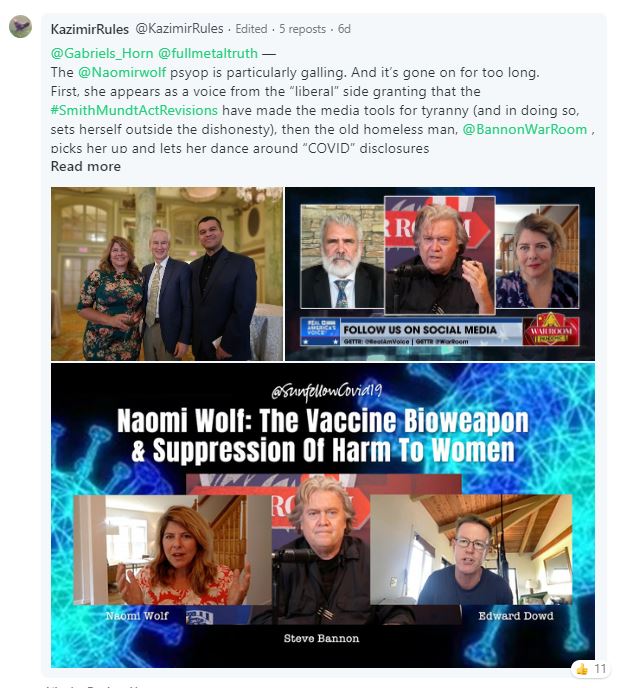617x688 pixels.
Task: Open the @Gabriels_Horn mention
Action: pos(102,53)
